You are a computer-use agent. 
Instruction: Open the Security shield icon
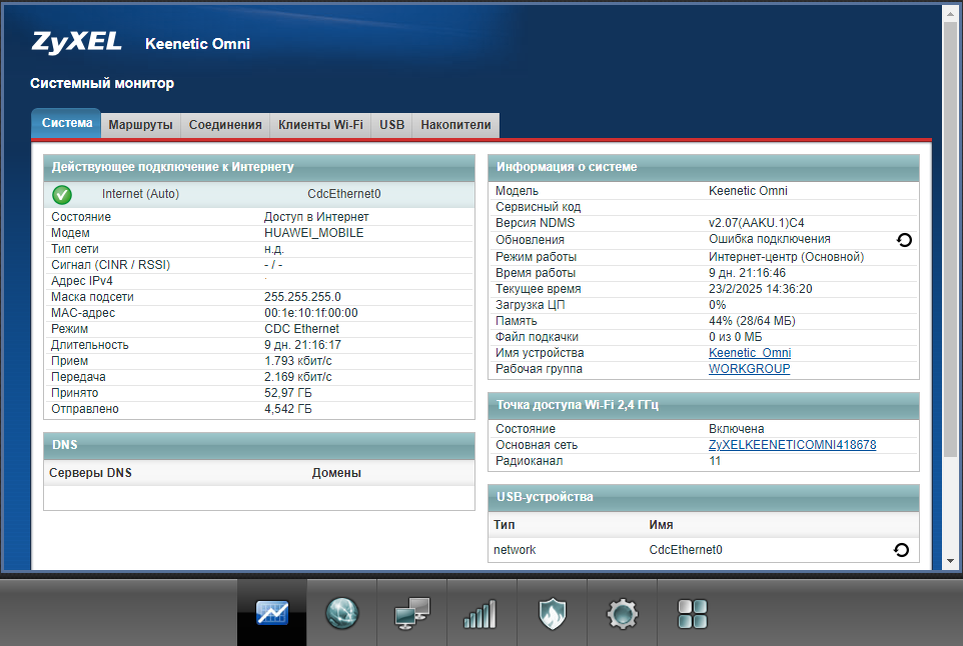[552, 614]
